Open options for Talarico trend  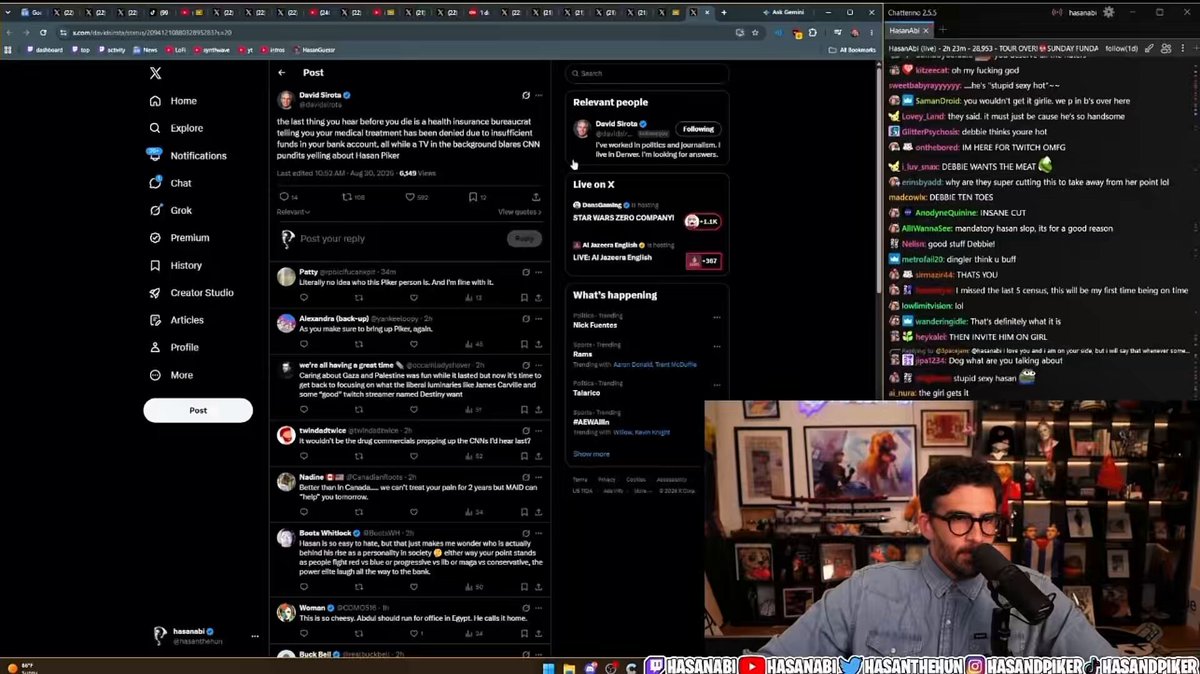click(x=716, y=385)
